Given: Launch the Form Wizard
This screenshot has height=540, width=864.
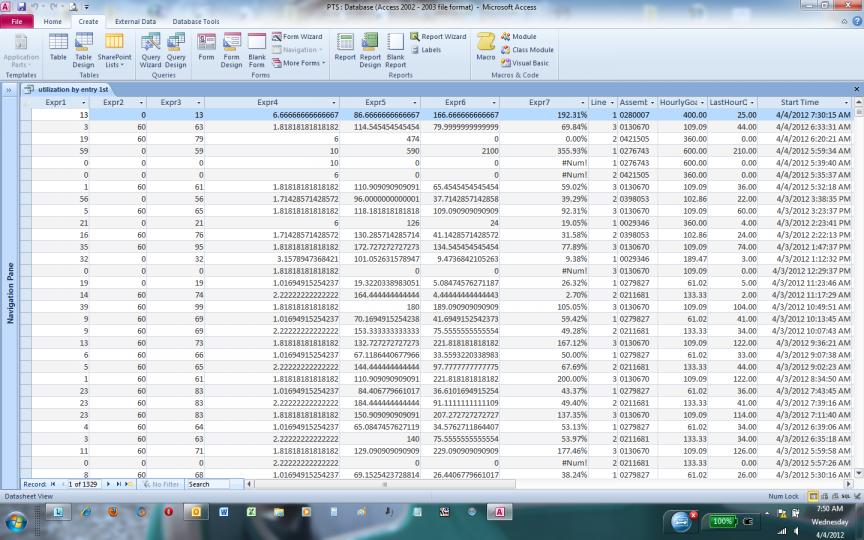Looking at the screenshot, I should [297, 36].
